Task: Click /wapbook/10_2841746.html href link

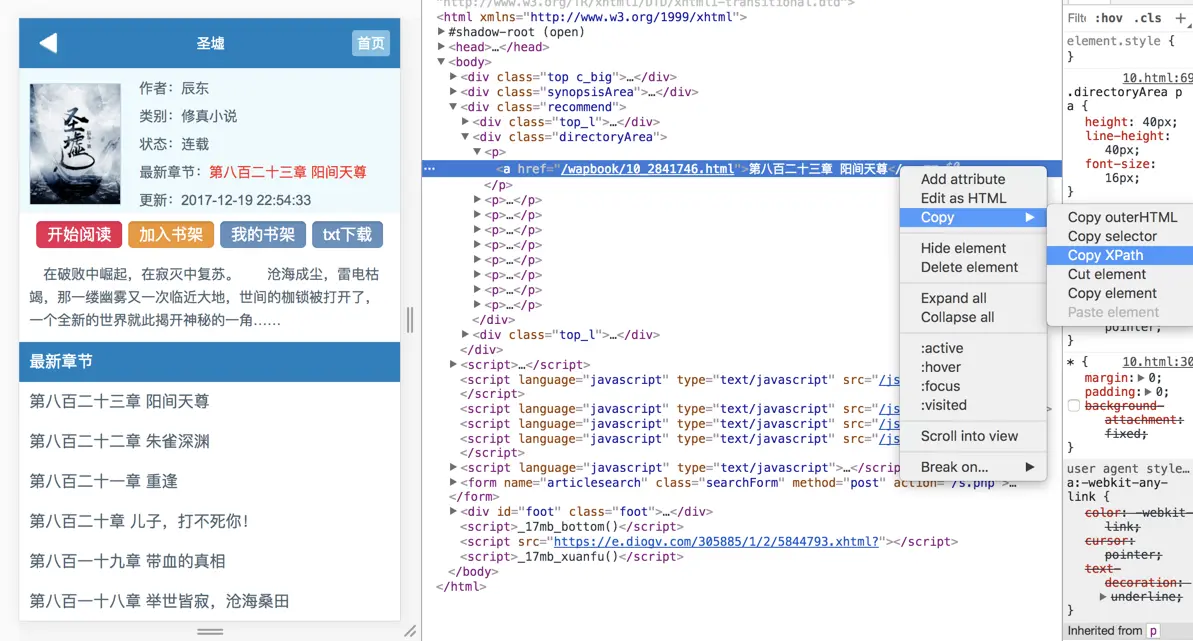Action: point(647,169)
